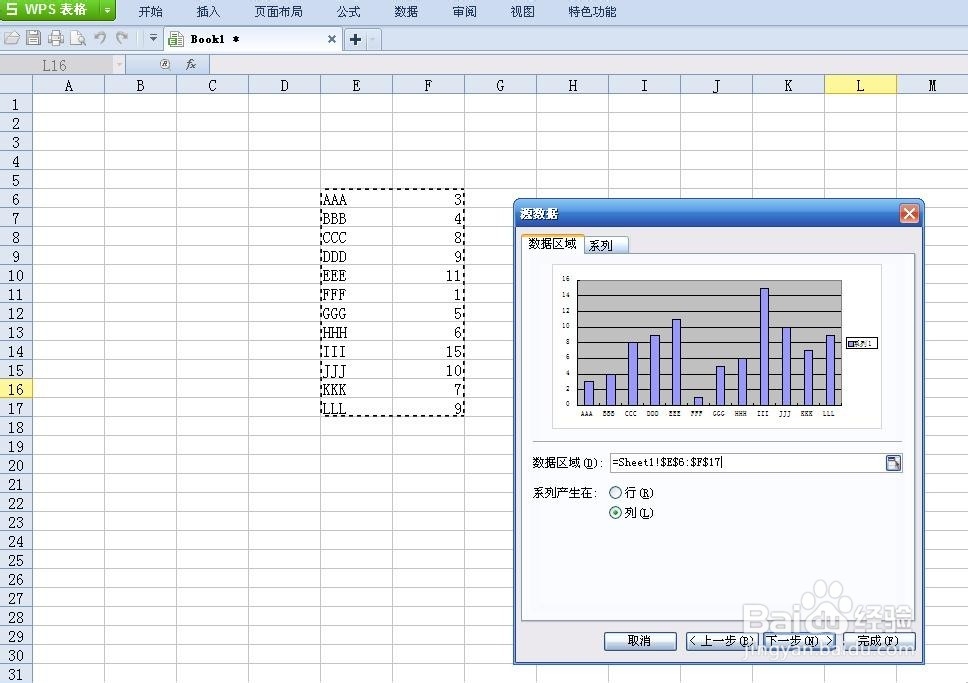Close the 源数据 dialog with X
This screenshot has width=968, height=683.
(909, 214)
